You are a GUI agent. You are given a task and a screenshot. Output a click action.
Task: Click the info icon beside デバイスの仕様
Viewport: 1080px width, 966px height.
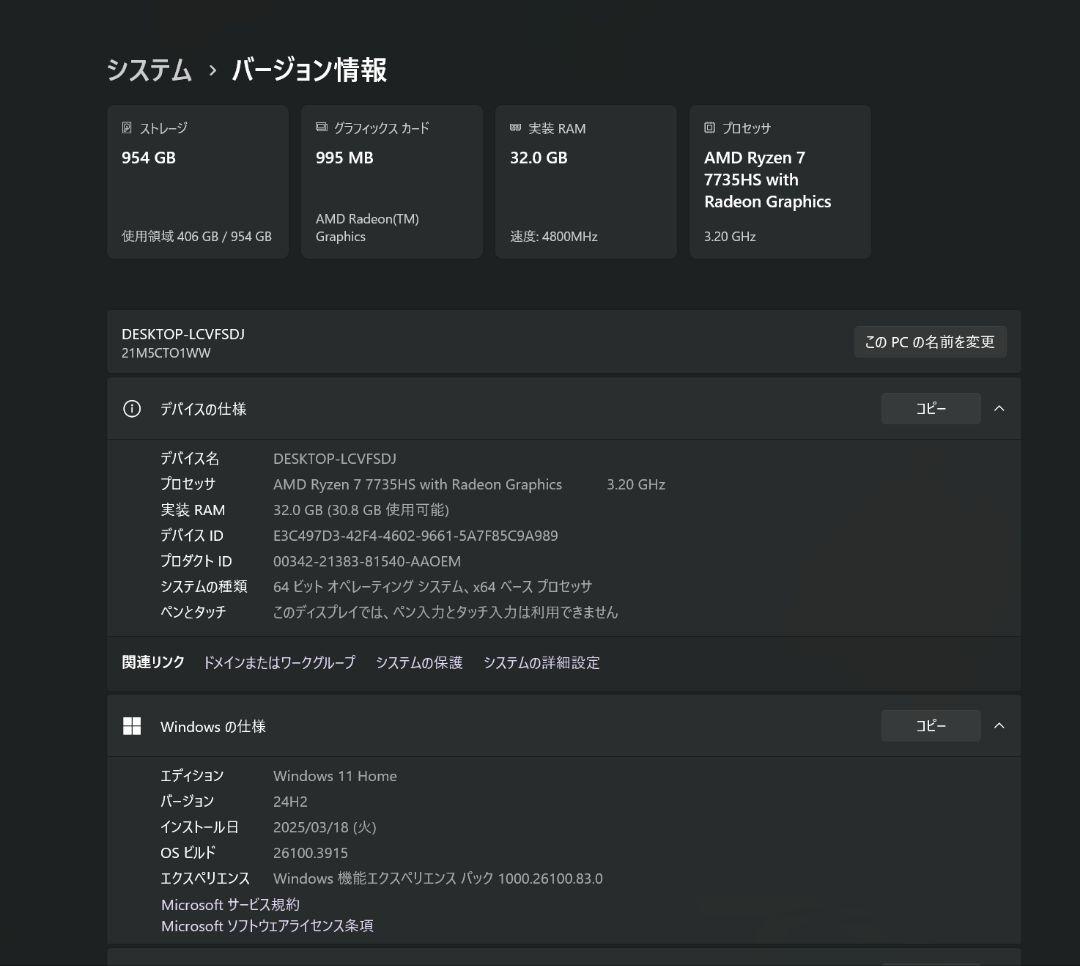coord(131,408)
